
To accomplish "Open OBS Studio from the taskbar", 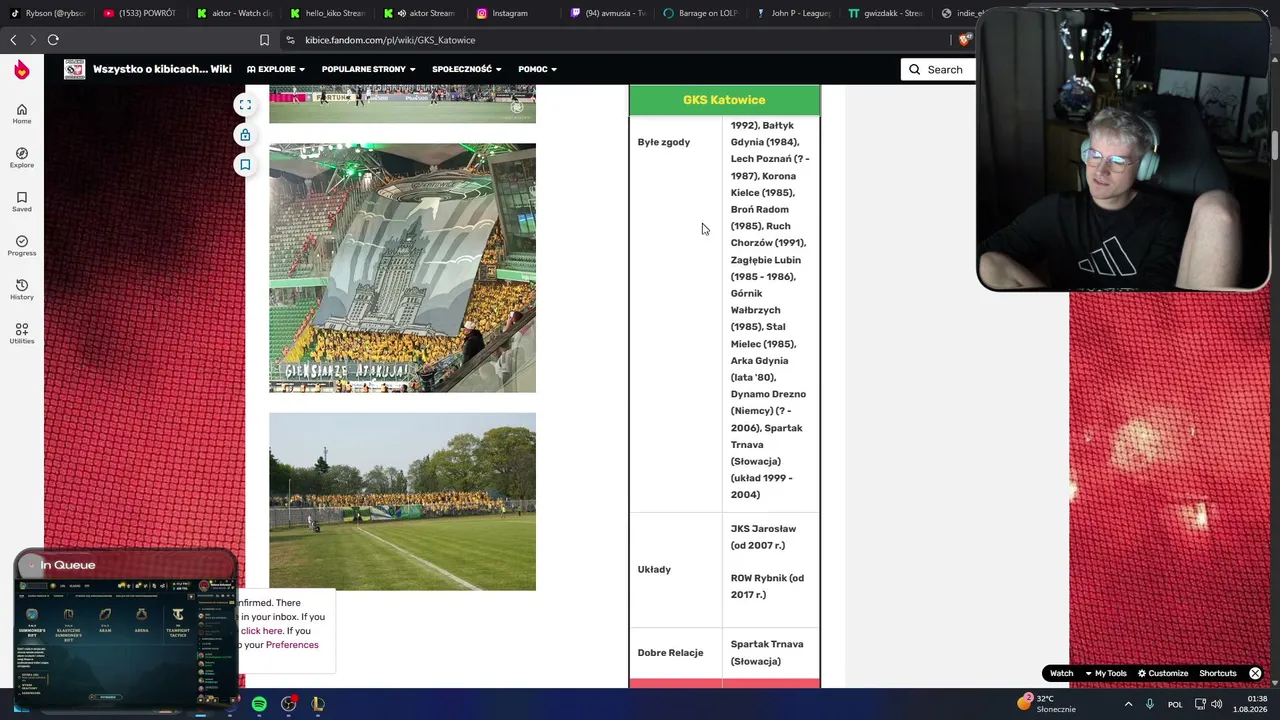I will [288, 704].
